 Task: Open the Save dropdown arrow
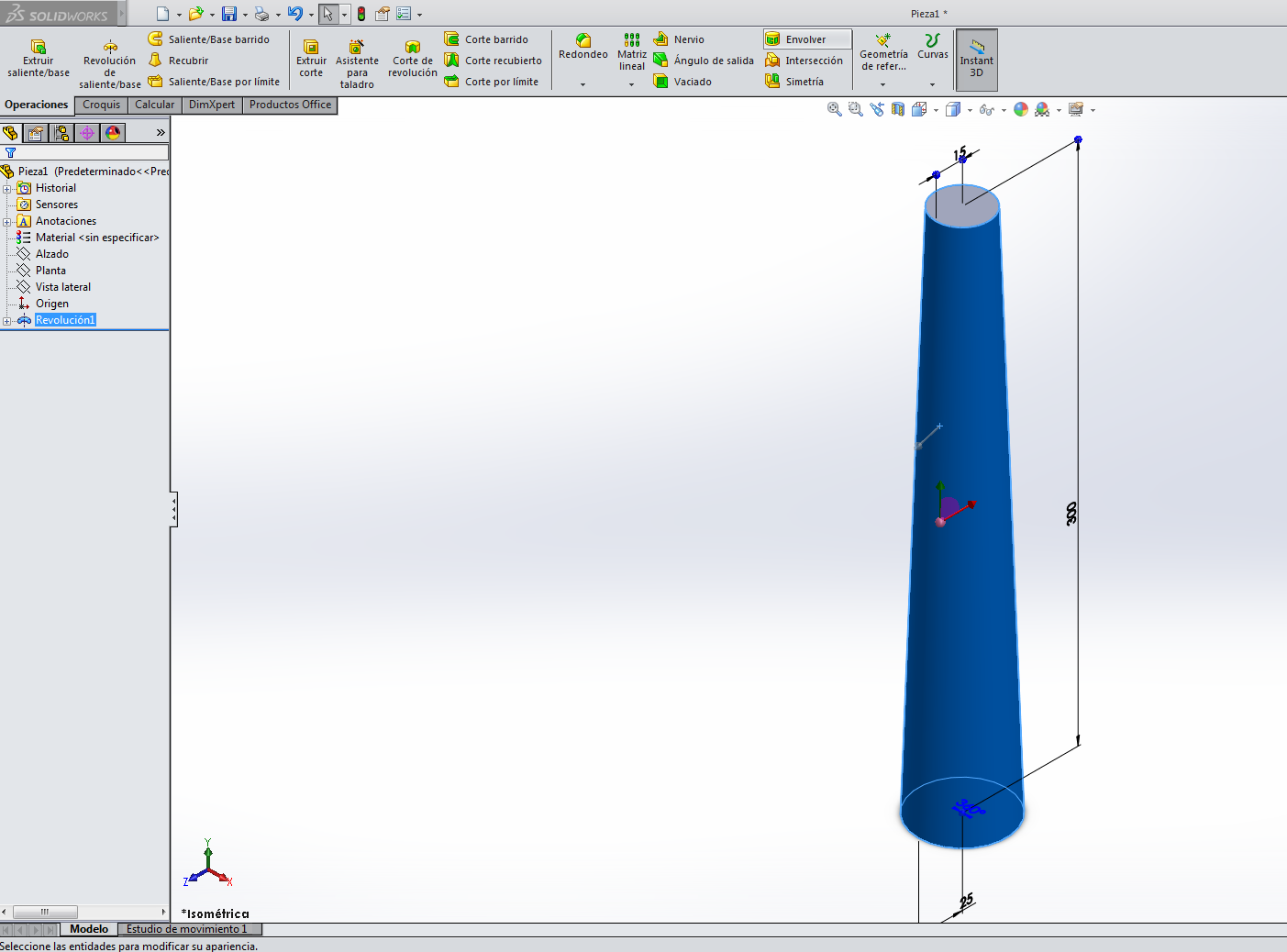pos(245,15)
